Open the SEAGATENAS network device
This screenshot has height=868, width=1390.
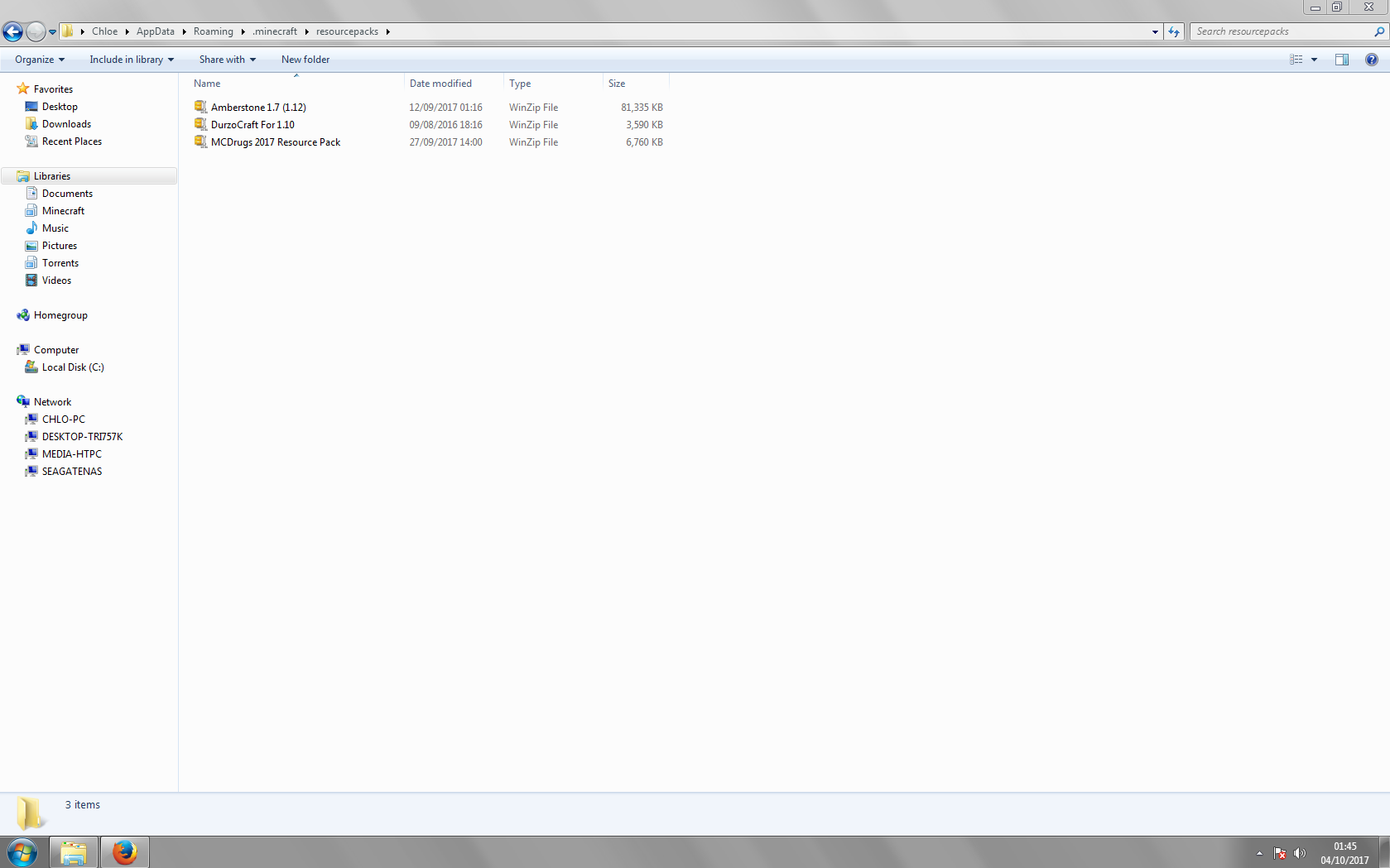coord(72,472)
